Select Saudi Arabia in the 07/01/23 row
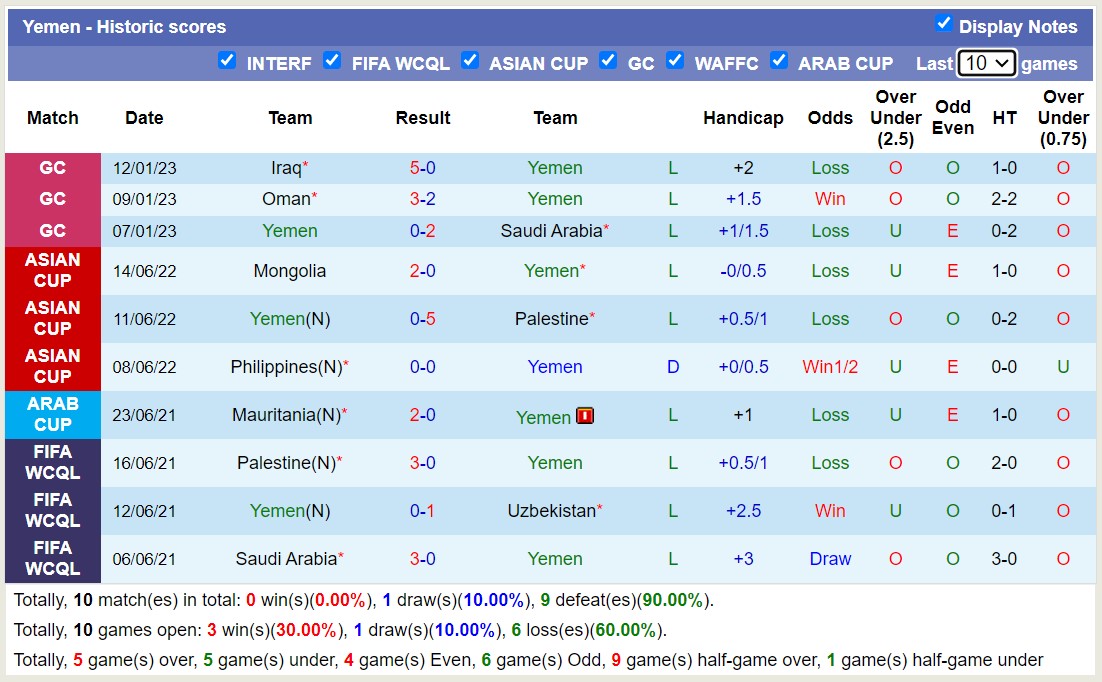 551,231
